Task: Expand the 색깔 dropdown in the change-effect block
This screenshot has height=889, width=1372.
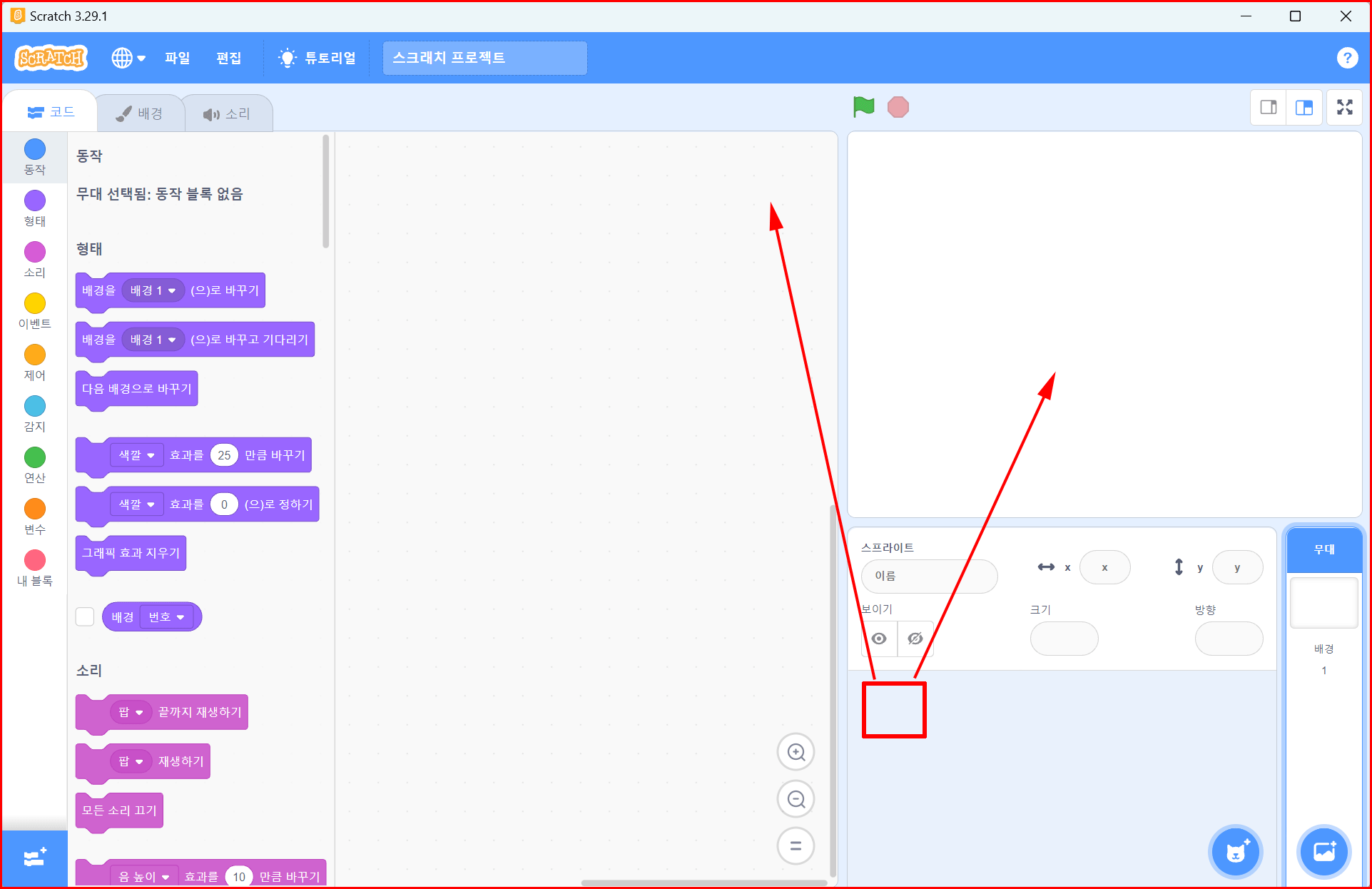Action: 136,455
